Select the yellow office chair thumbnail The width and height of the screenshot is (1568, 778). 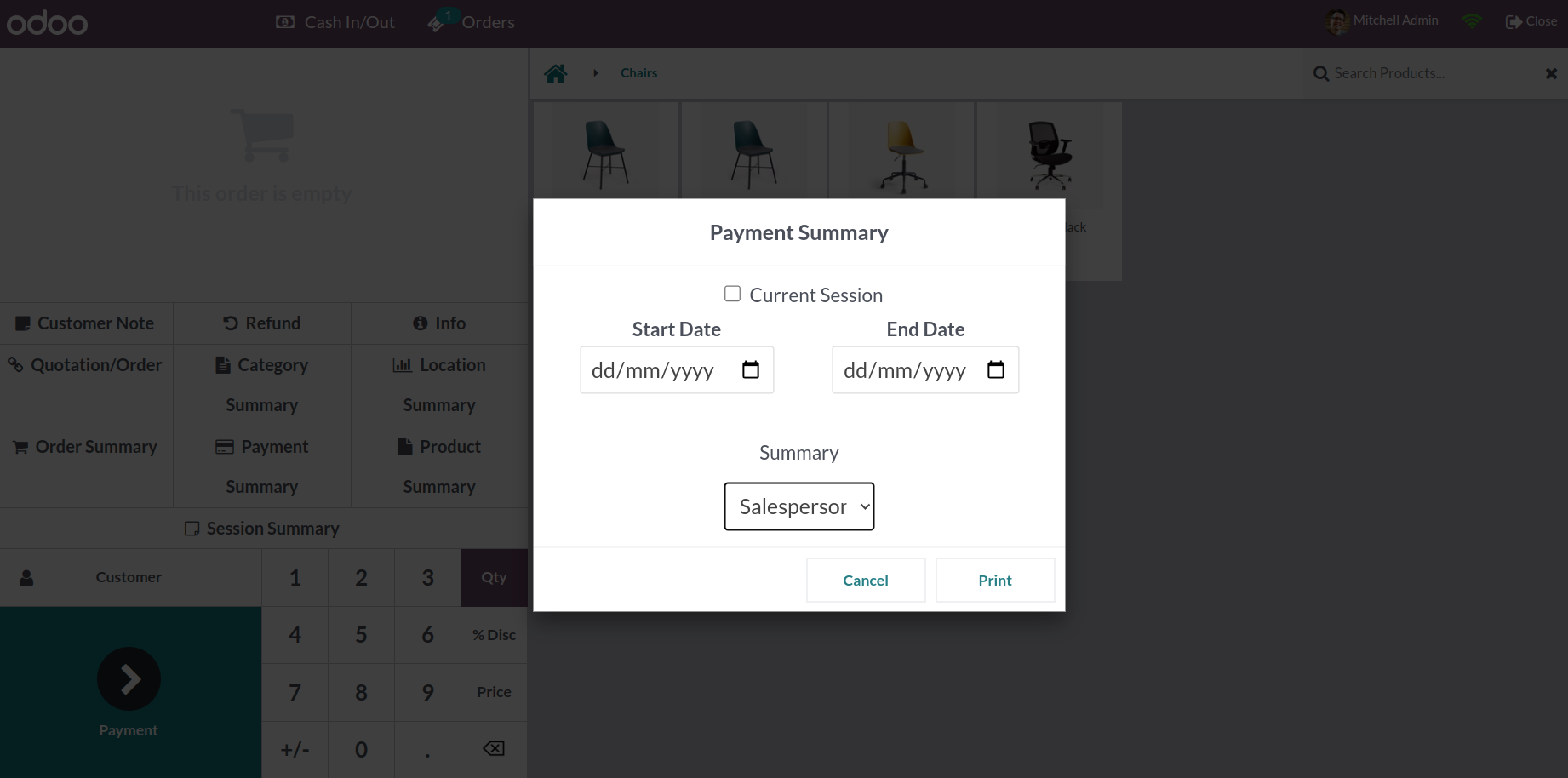click(x=901, y=155)
